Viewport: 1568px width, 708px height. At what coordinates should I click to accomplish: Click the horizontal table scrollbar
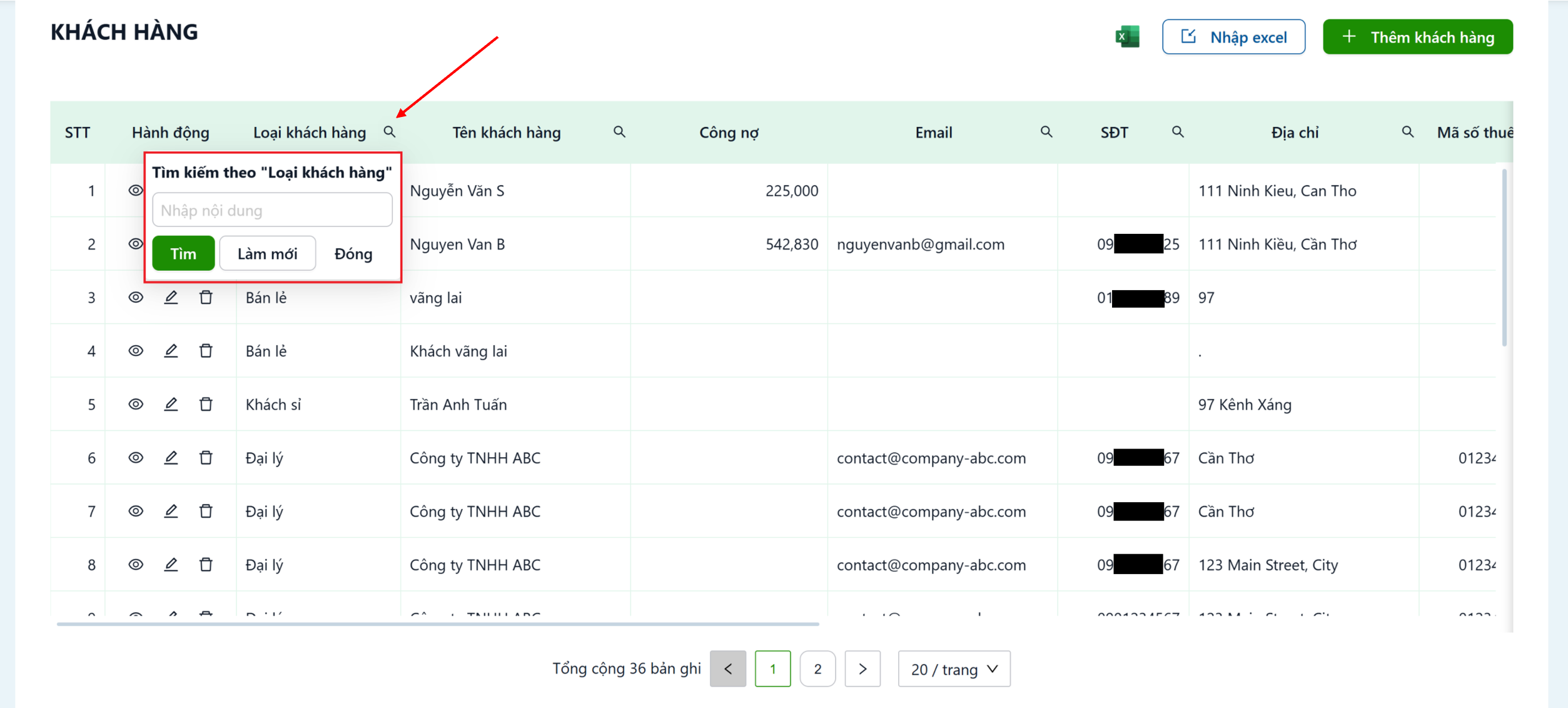click(438, 624)
